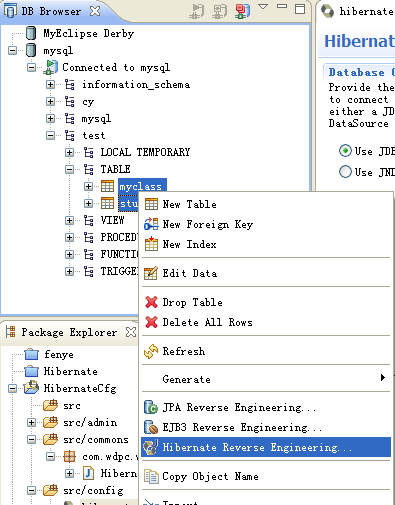Click the New Table menu icon

tap(151, 204)
